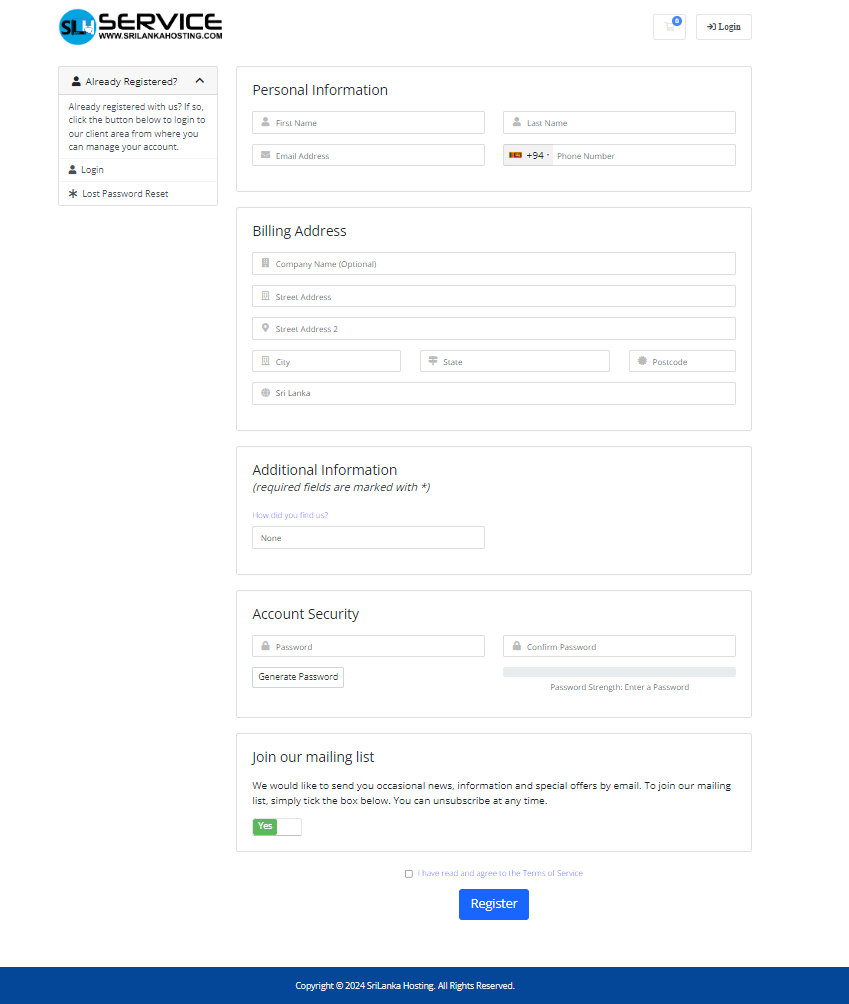Toggle the mailing list Yes switch
The image size is (849, 1004).
pyautogui.click(x=277, y=827)
